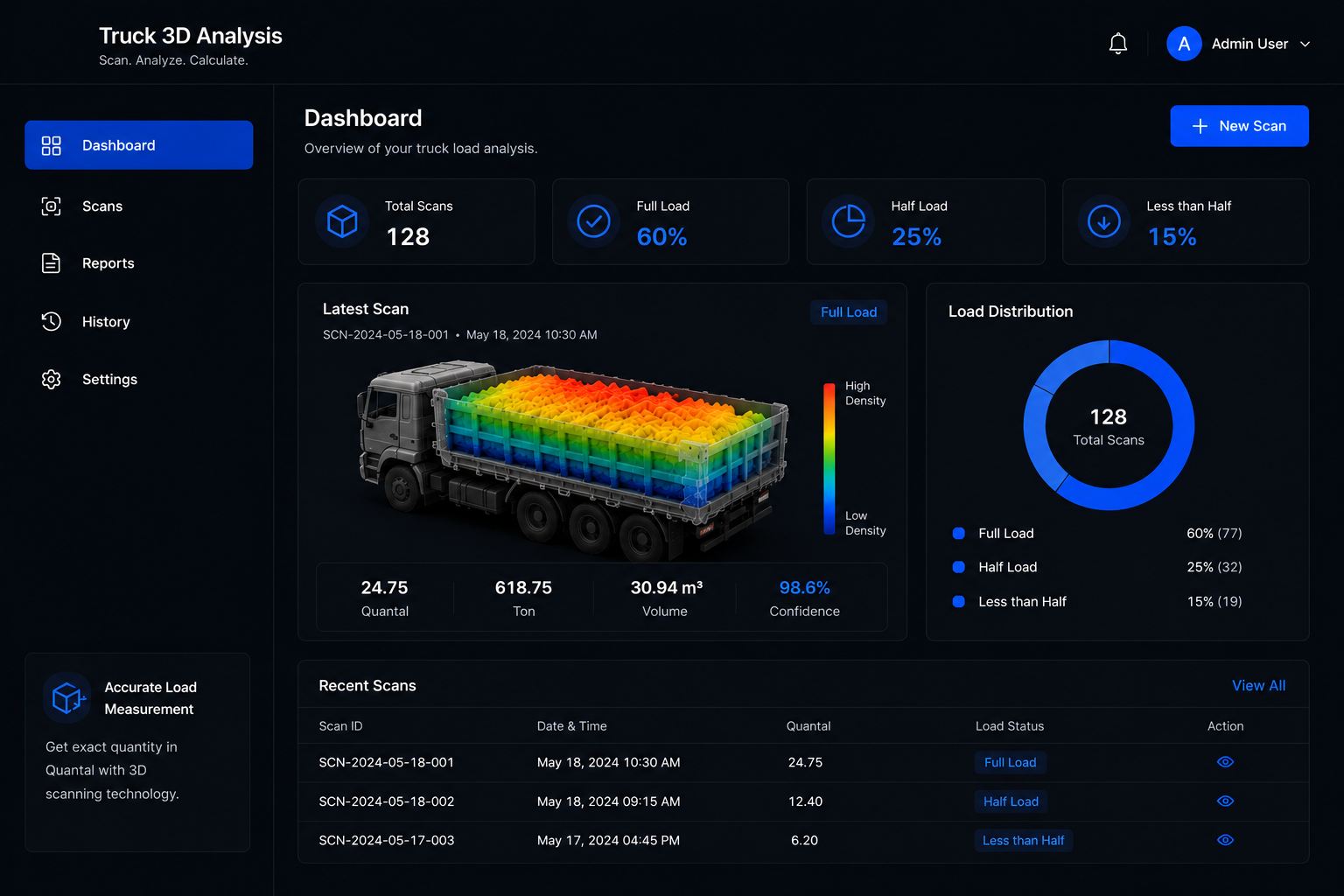Click the Total Scans 128 card
This screenshot has height=896, width=1344.
(x=416, y=221)
